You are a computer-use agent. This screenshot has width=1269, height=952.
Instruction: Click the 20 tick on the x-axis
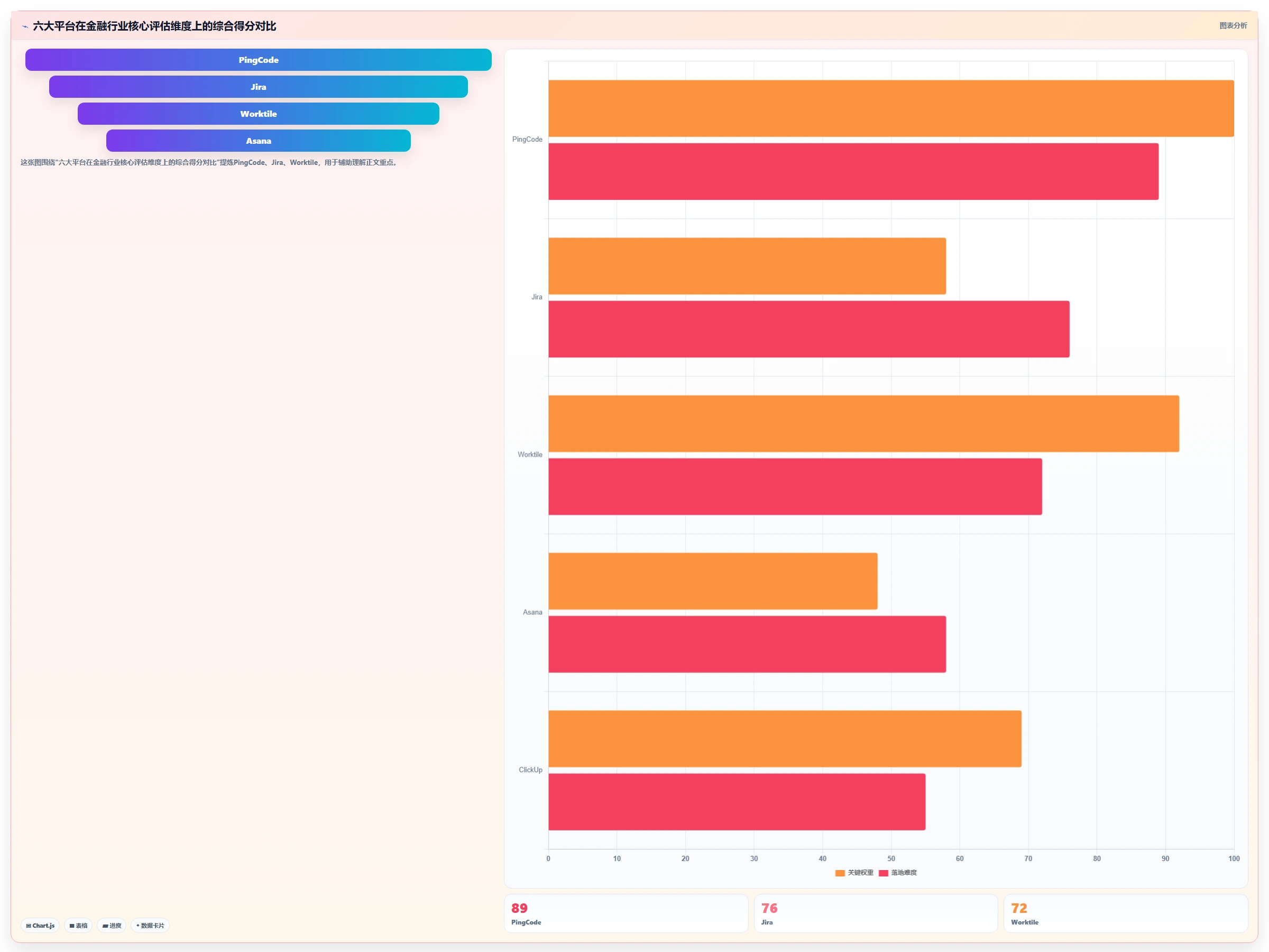pyautogui.click(x=686, y=858)
